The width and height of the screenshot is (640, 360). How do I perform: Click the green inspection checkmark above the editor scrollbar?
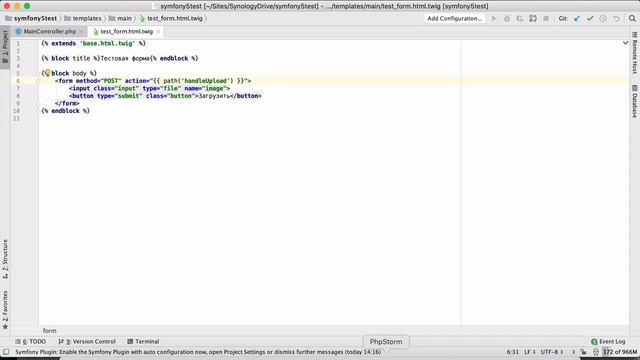[x=625, y=42]
